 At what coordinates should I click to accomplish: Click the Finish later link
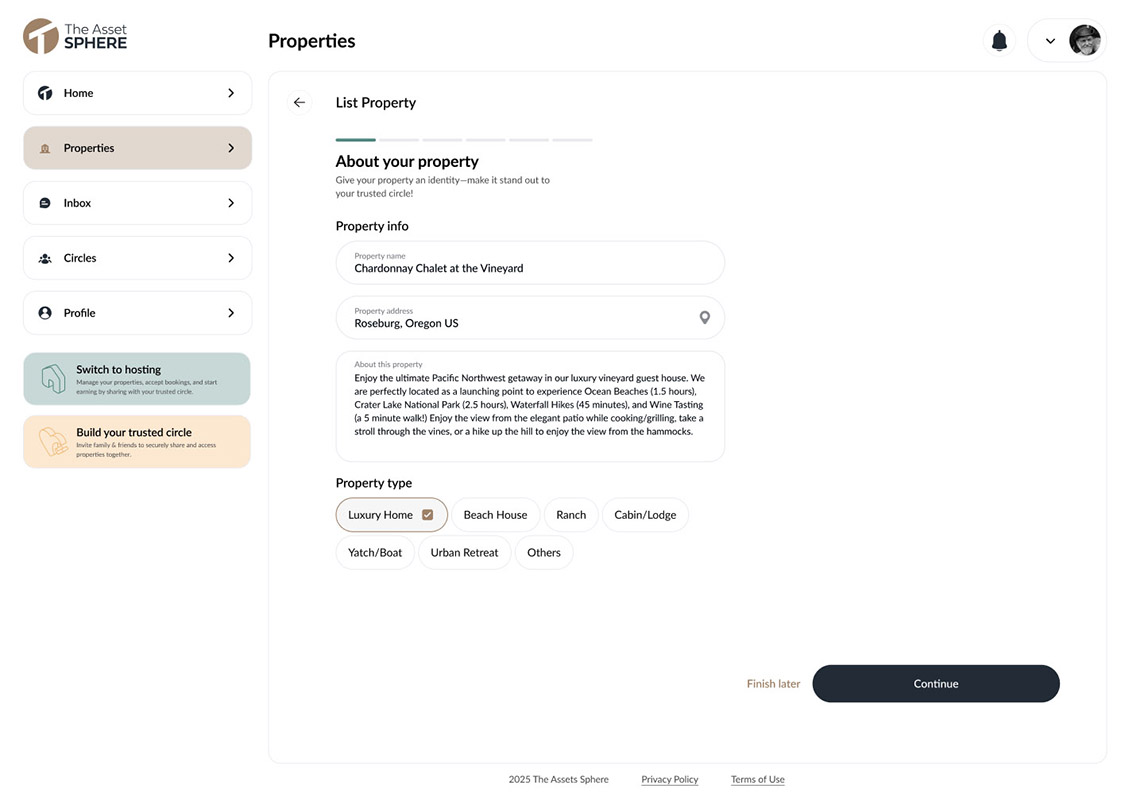773,683
